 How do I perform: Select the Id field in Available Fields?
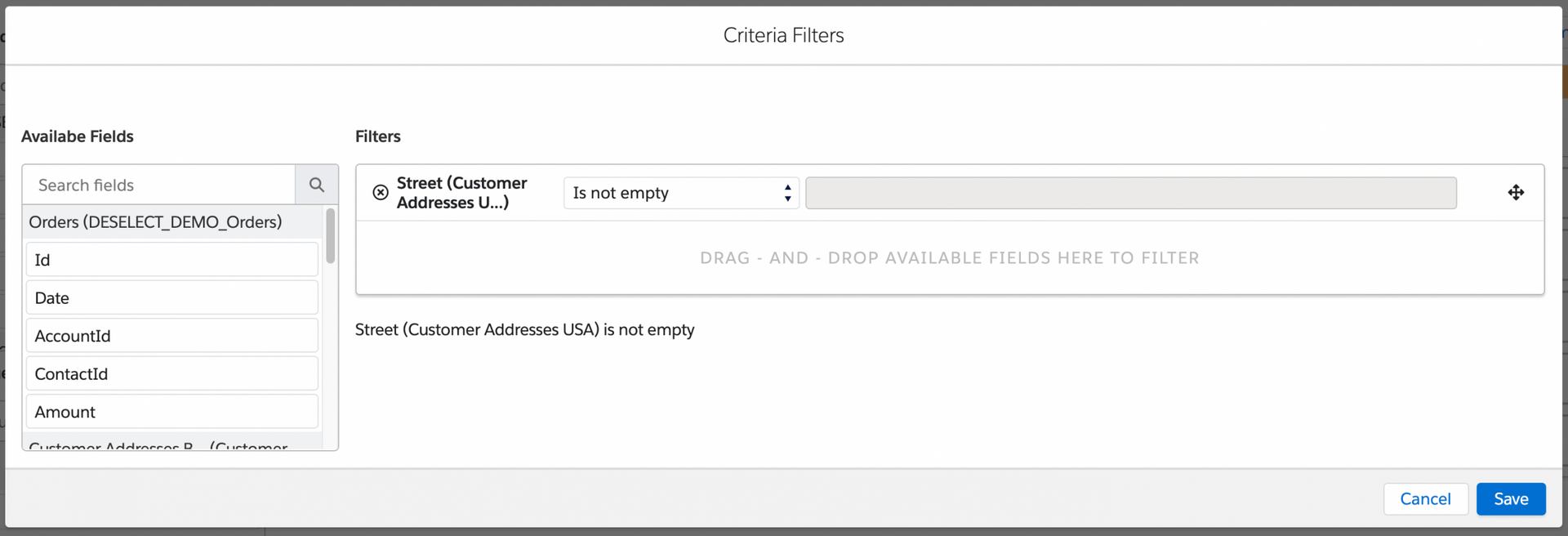point(171,260)
